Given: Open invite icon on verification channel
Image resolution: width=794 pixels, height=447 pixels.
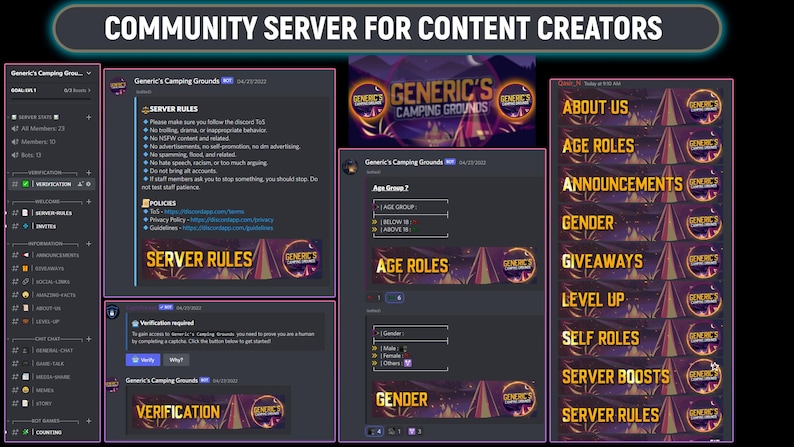Looking at the screenshot, I should point(80,184).
